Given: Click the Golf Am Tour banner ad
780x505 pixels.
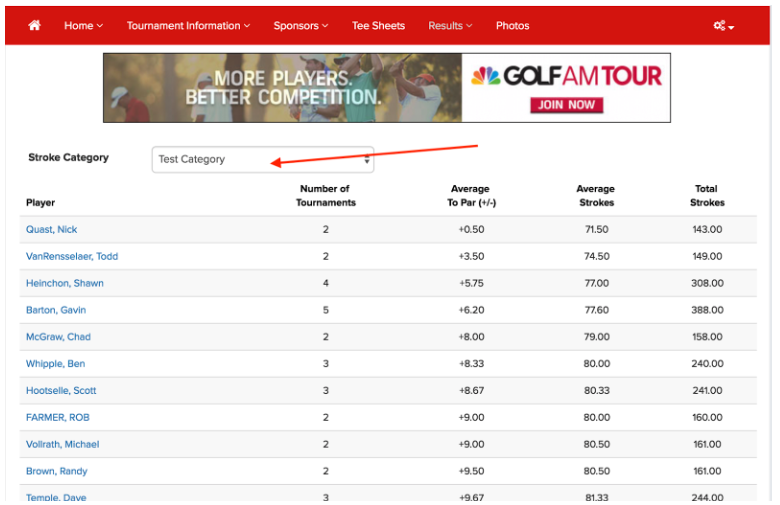Looking at the screenshot, I should point(387,88).
